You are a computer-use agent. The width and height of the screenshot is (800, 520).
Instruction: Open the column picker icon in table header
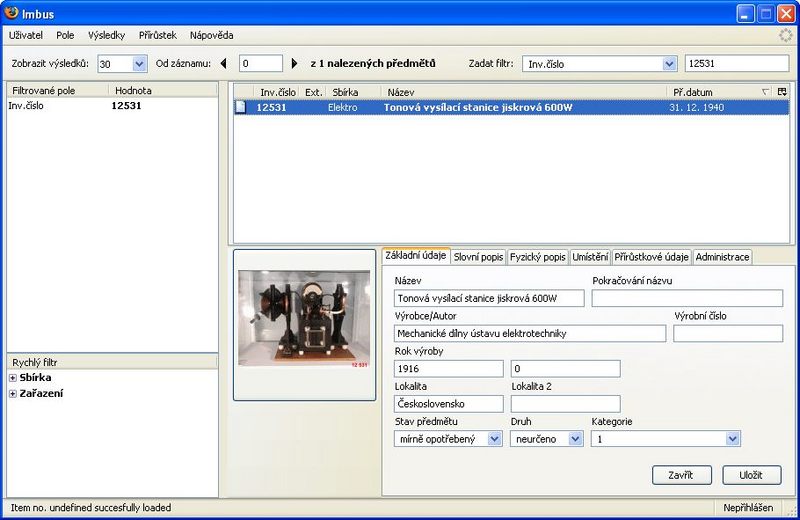782,92
